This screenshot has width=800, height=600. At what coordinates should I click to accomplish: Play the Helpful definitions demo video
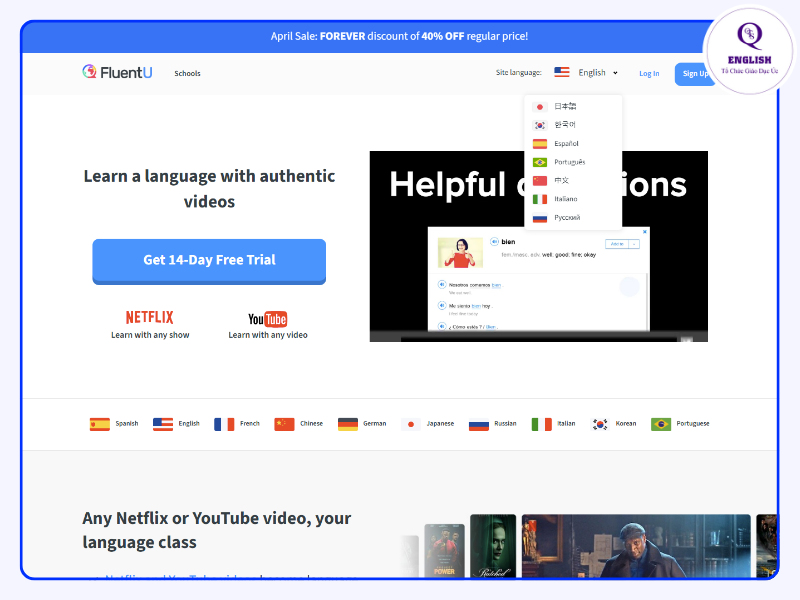(x=538, y=246)
